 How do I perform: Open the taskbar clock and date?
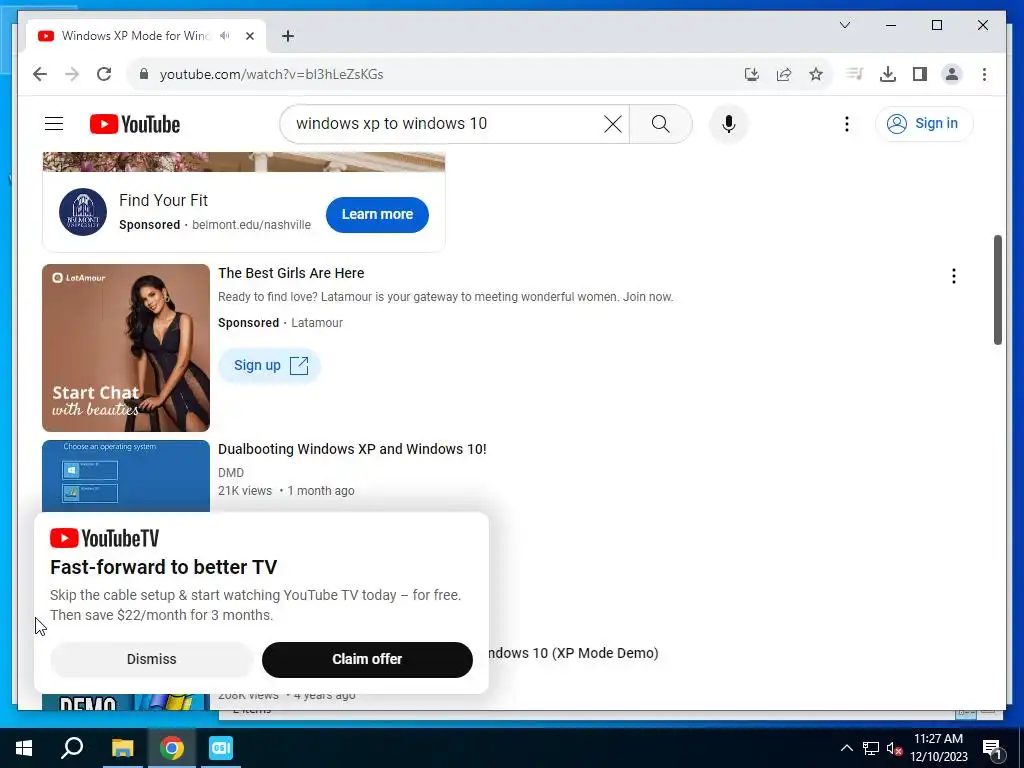coord(939,748)
